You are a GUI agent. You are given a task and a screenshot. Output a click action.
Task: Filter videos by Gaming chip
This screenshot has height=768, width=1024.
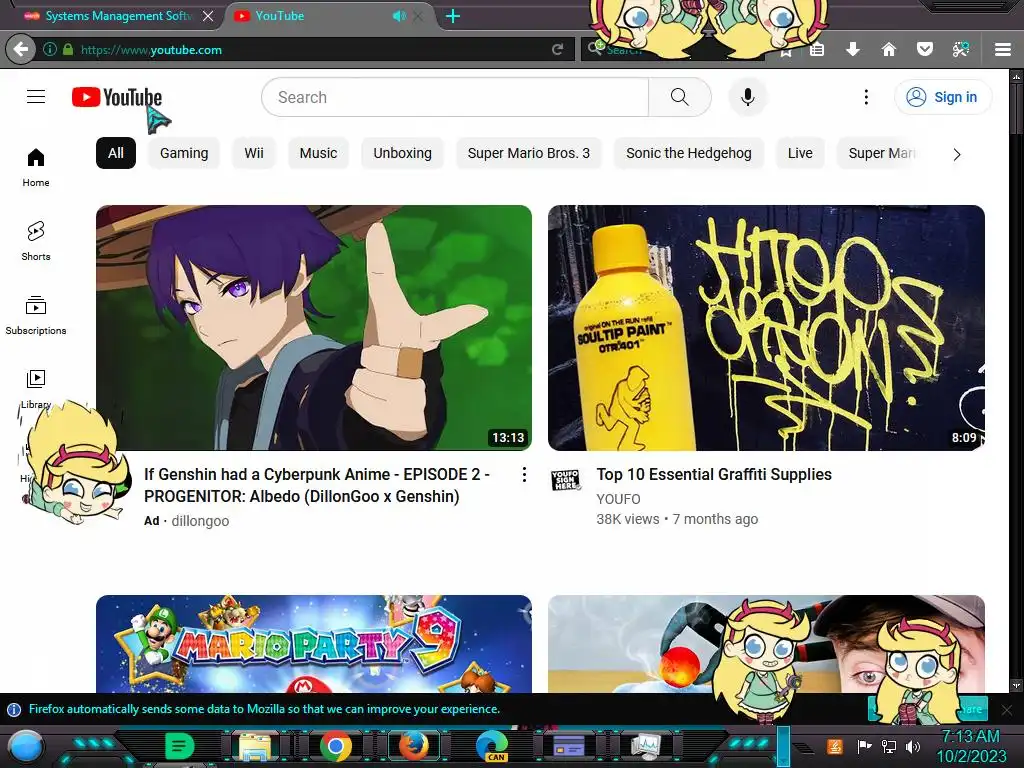pyautogui.click(x=184, y=153)
